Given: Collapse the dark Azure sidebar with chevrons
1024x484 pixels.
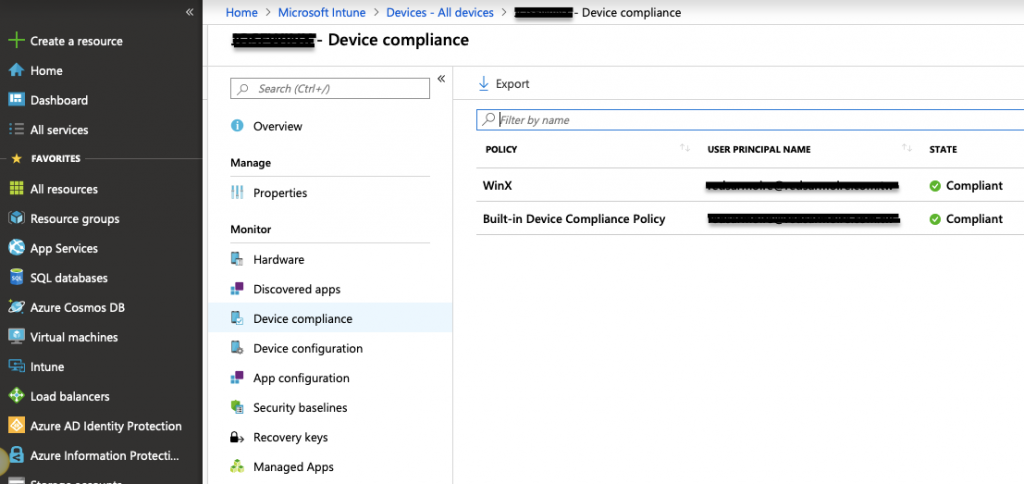Looking at the screenshot, I should pos(189,12).
